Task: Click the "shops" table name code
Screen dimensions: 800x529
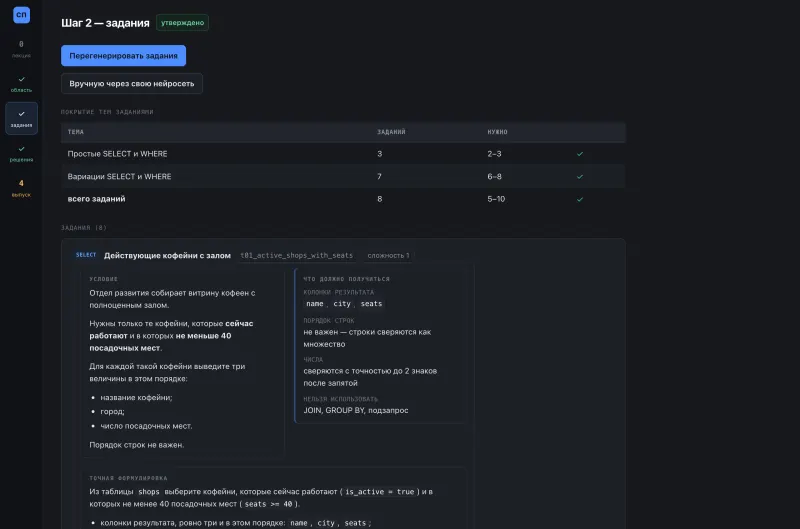Action: click(x=149, y=492)
